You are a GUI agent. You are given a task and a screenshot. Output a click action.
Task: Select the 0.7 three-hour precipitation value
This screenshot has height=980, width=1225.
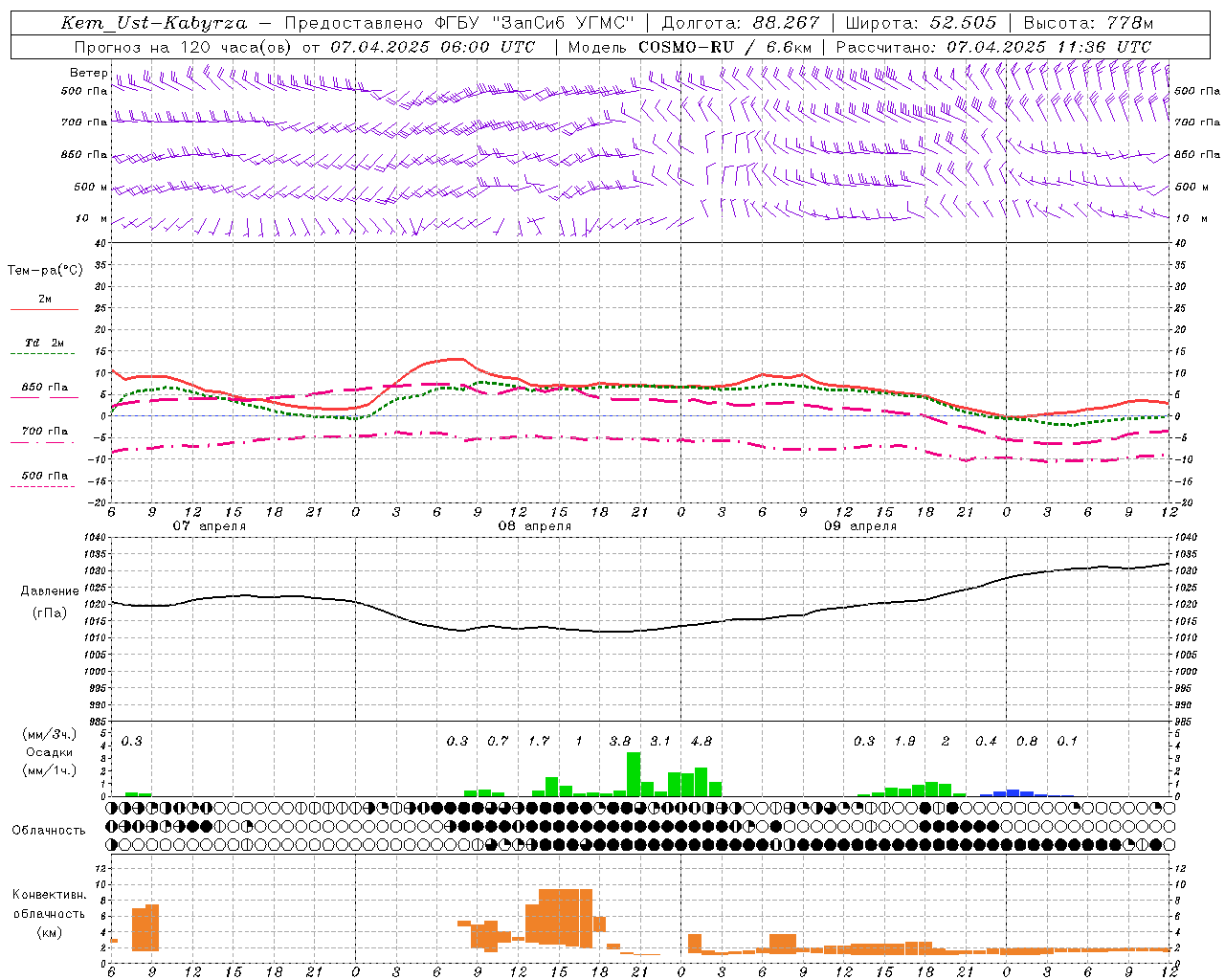498,742
